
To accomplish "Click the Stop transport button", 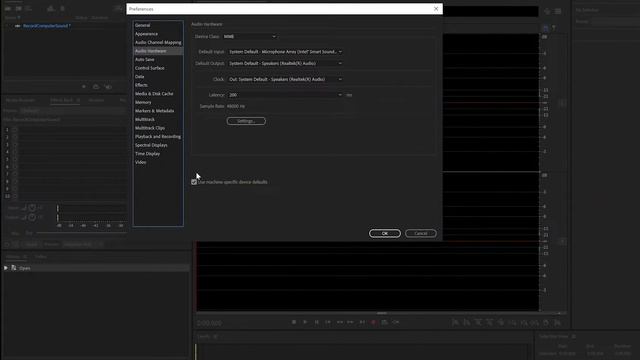I will (294, 322).
